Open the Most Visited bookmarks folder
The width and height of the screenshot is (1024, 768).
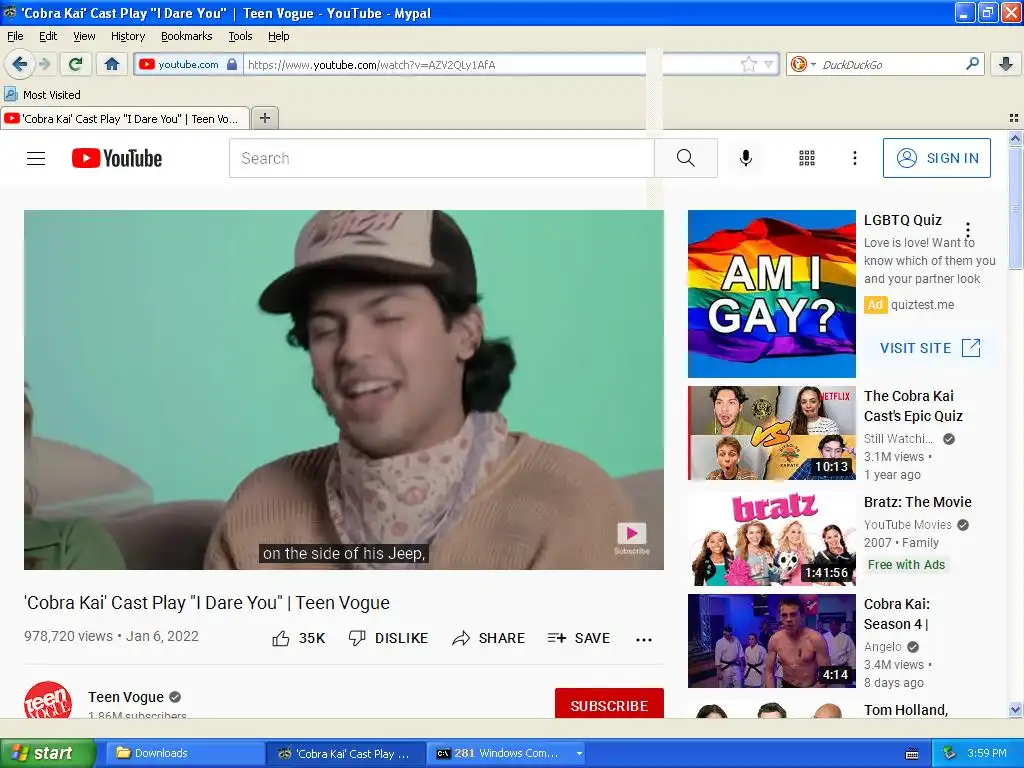tap(42, 95)
